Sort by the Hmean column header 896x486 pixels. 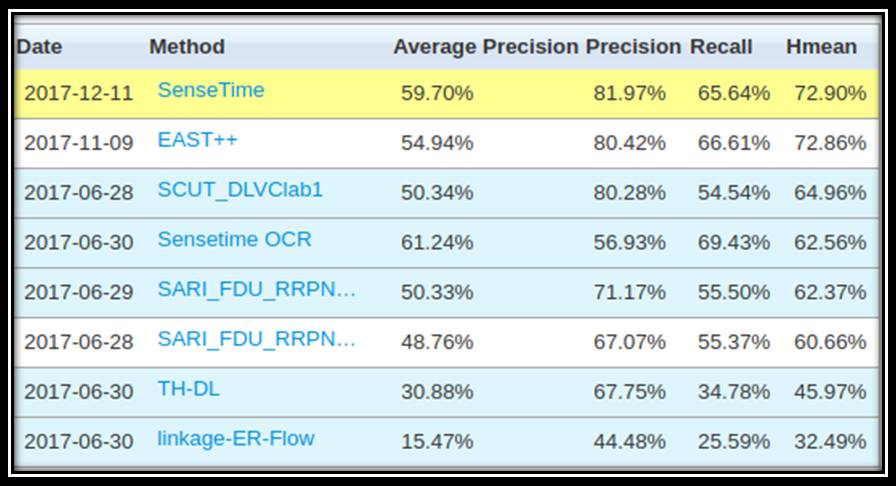(821, 46)
